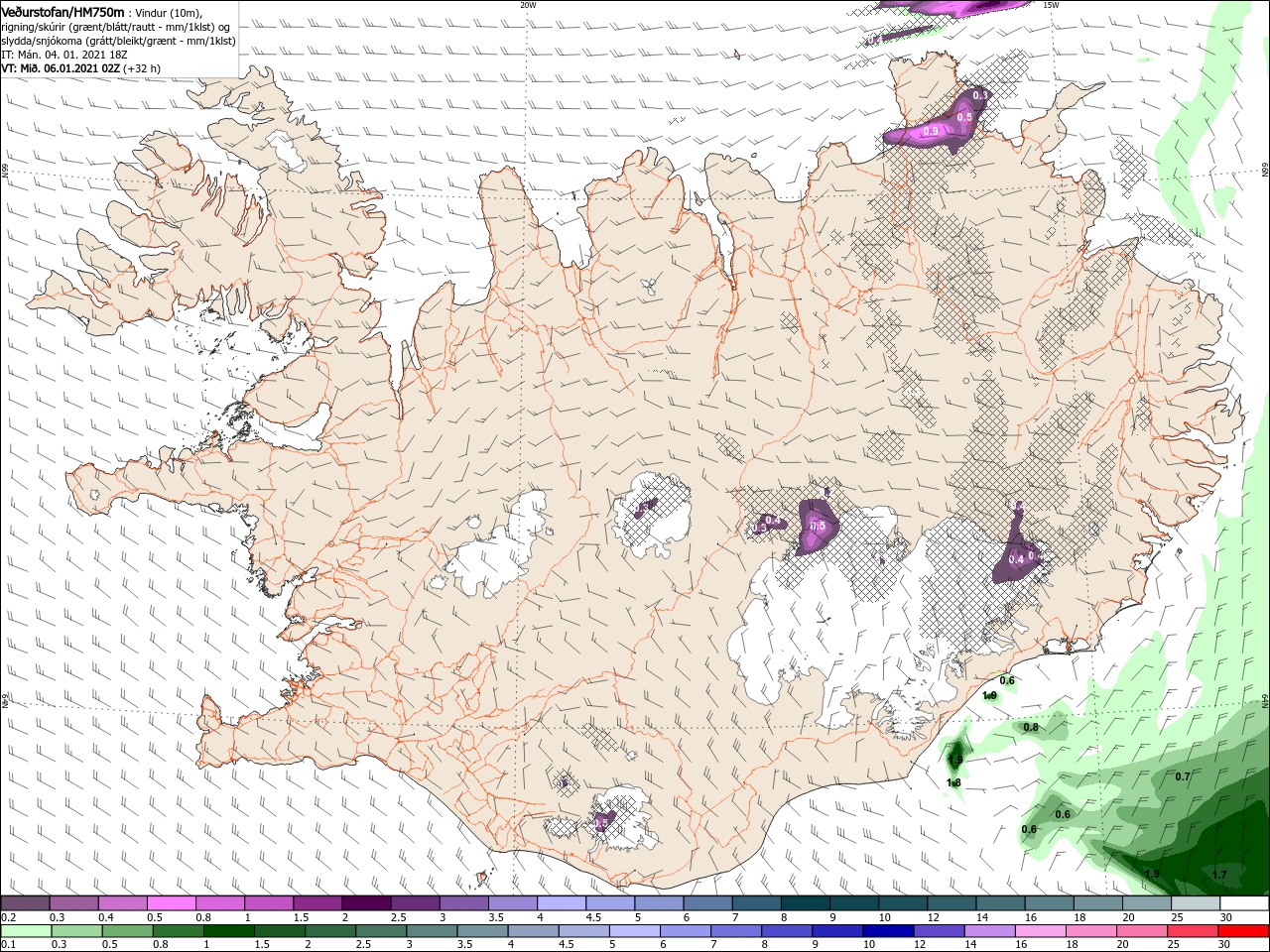Click the 'Vindur (10m)' label
The height and width of the screenshot is (952, 1270).
coord(168,12)
